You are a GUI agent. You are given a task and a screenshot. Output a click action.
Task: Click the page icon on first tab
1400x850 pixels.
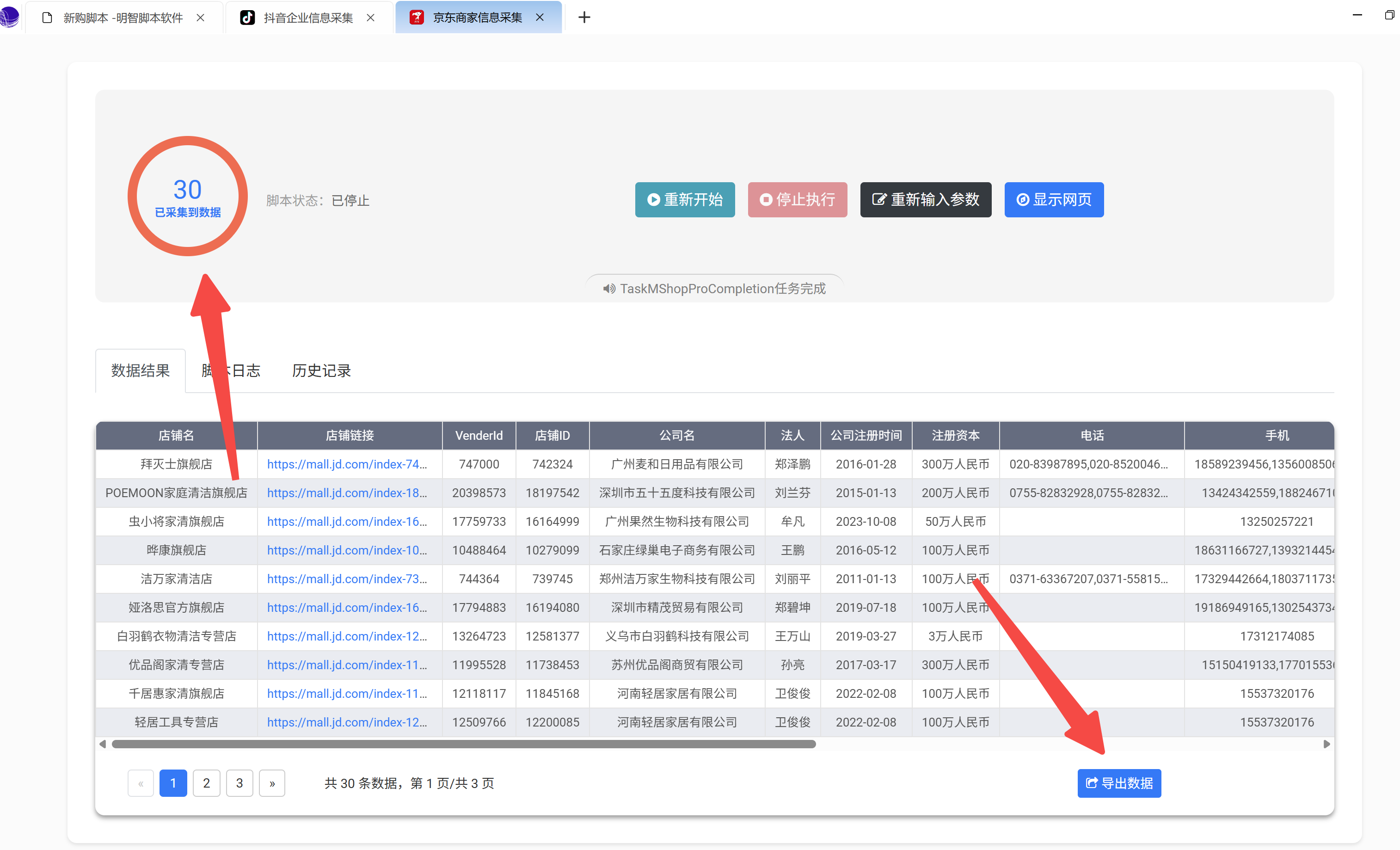(x=48, y=18)
